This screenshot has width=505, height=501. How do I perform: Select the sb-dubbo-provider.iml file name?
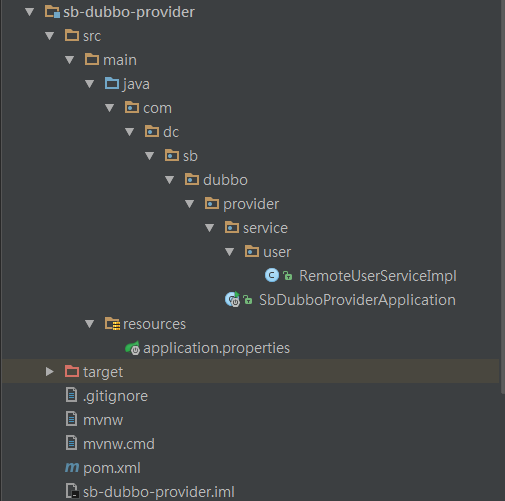pos(159,492)
